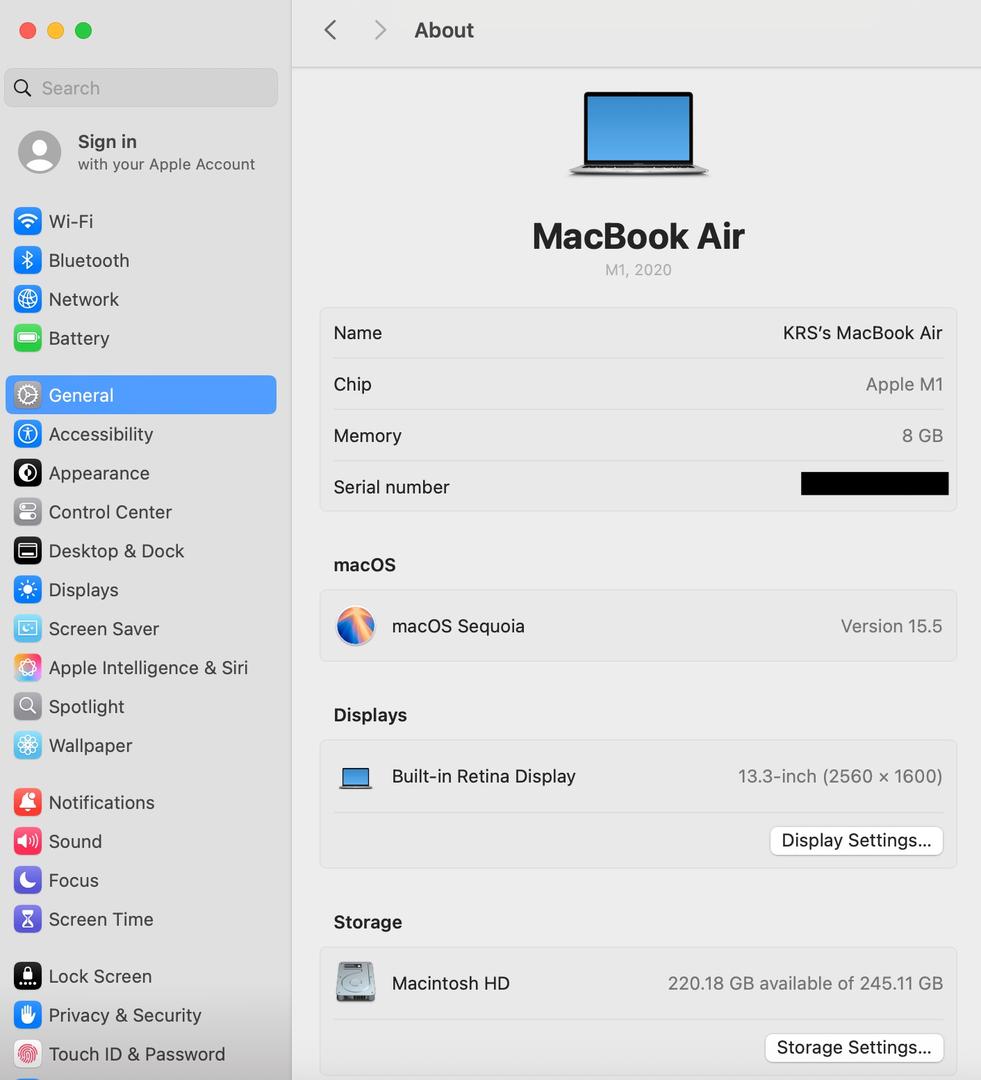Click the Bluetooth icon in sidebar

tap(28, 260)
